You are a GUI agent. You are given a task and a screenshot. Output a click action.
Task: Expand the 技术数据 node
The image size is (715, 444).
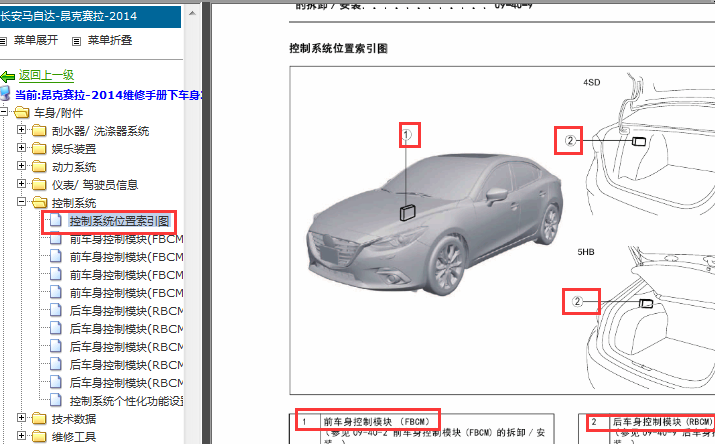click(x=21, y=417)
